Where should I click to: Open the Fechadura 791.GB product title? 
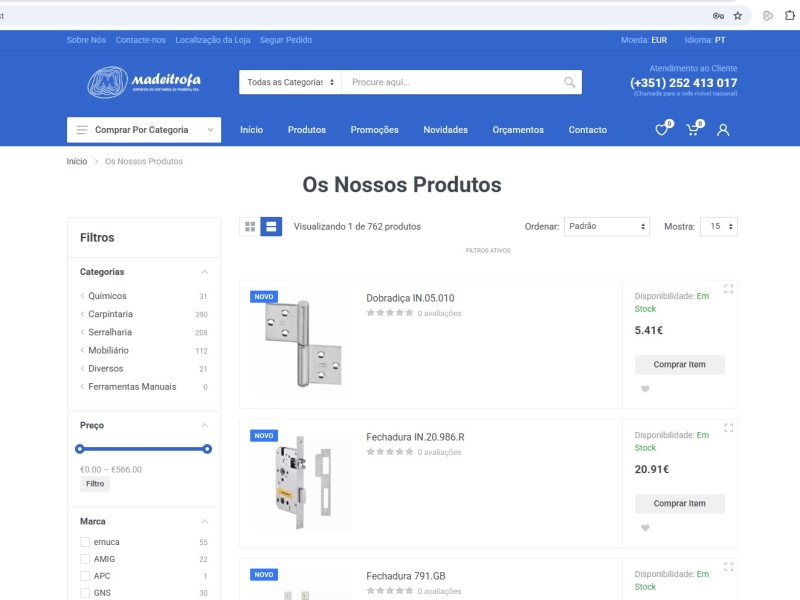tap(406, 576)
